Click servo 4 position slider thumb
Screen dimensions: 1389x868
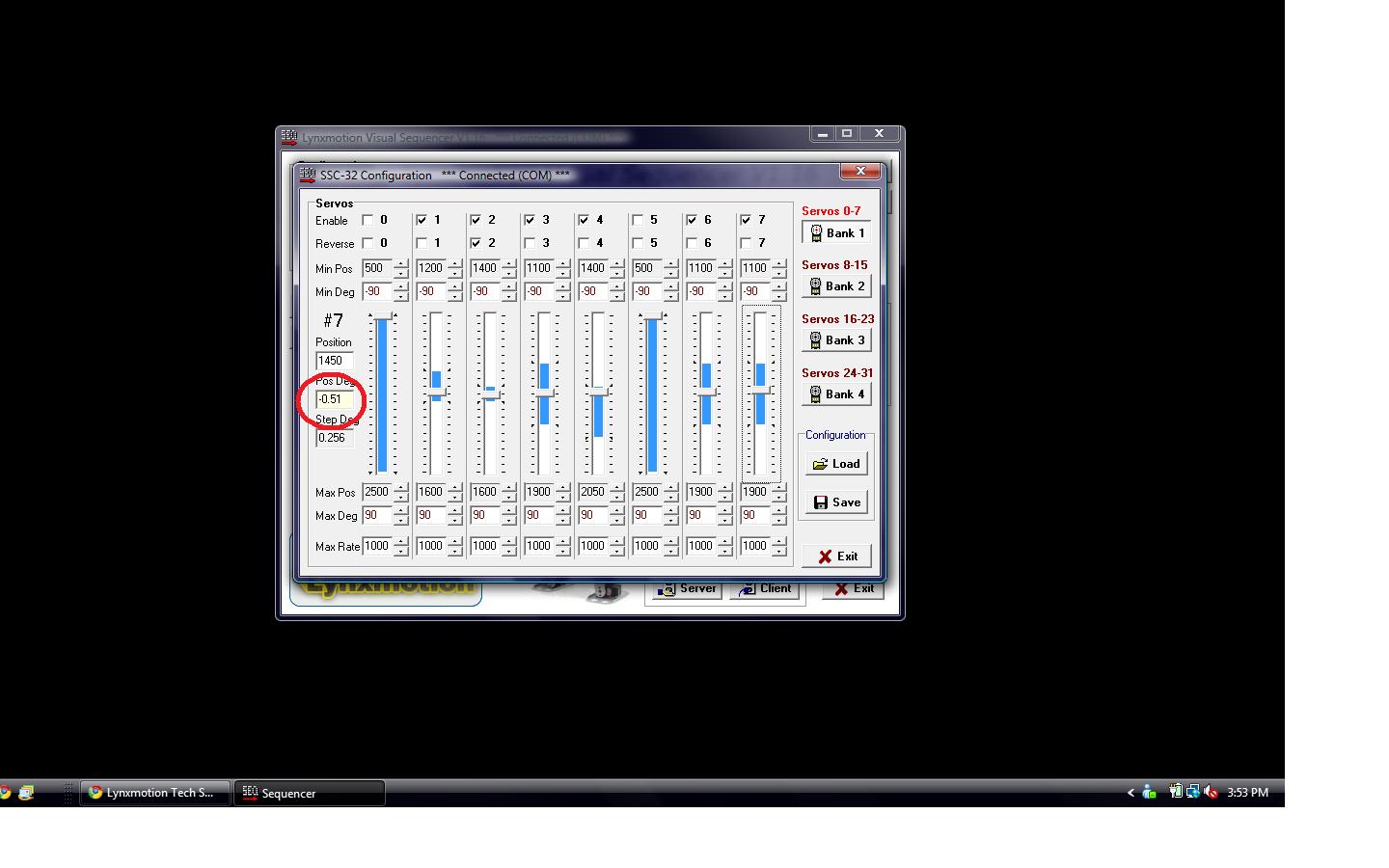599,391
